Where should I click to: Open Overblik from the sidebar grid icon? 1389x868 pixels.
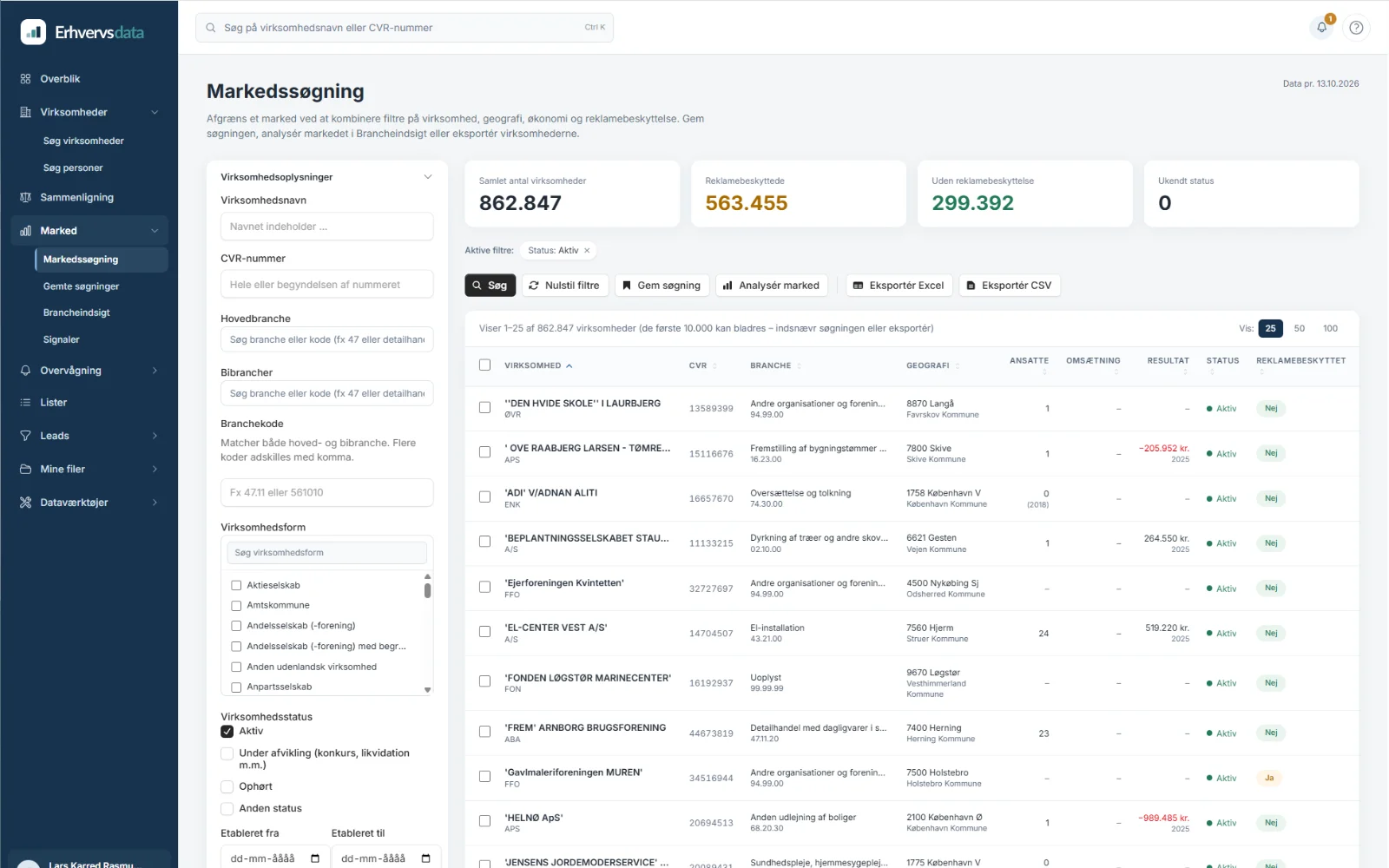(25, 79)
